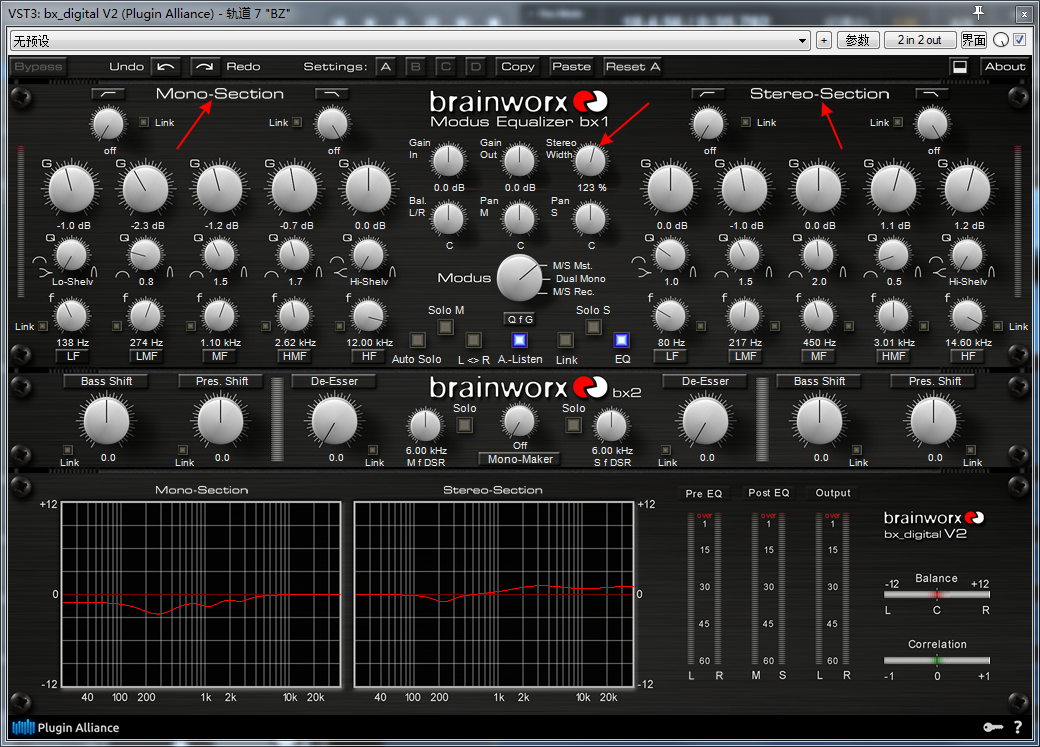The image size is (1040, 747).
Task: Select Settings slot D
Action: pyautogui.click(x=476, y=66)
